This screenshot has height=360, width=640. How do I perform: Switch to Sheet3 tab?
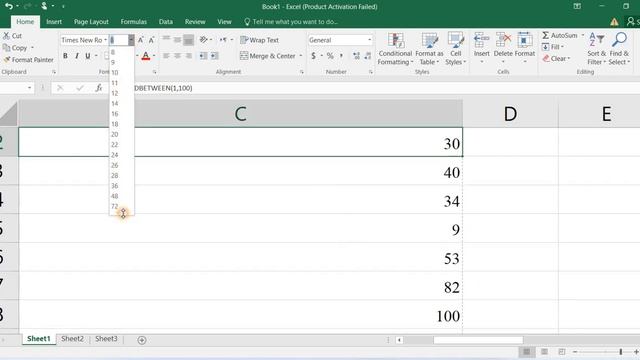click(x=106, y=339)
